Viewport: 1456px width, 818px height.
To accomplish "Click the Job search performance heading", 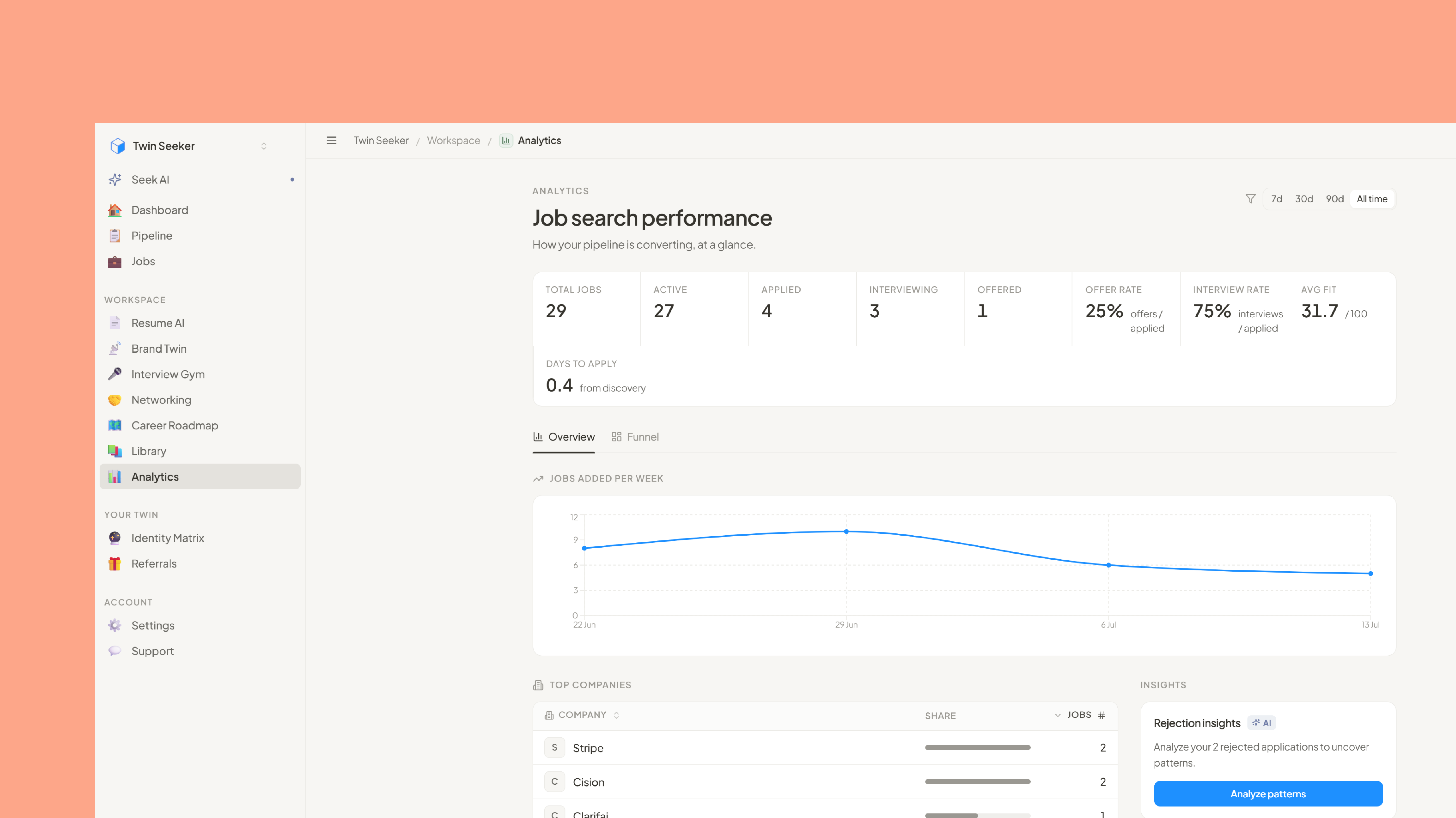I will pos(652,218).
